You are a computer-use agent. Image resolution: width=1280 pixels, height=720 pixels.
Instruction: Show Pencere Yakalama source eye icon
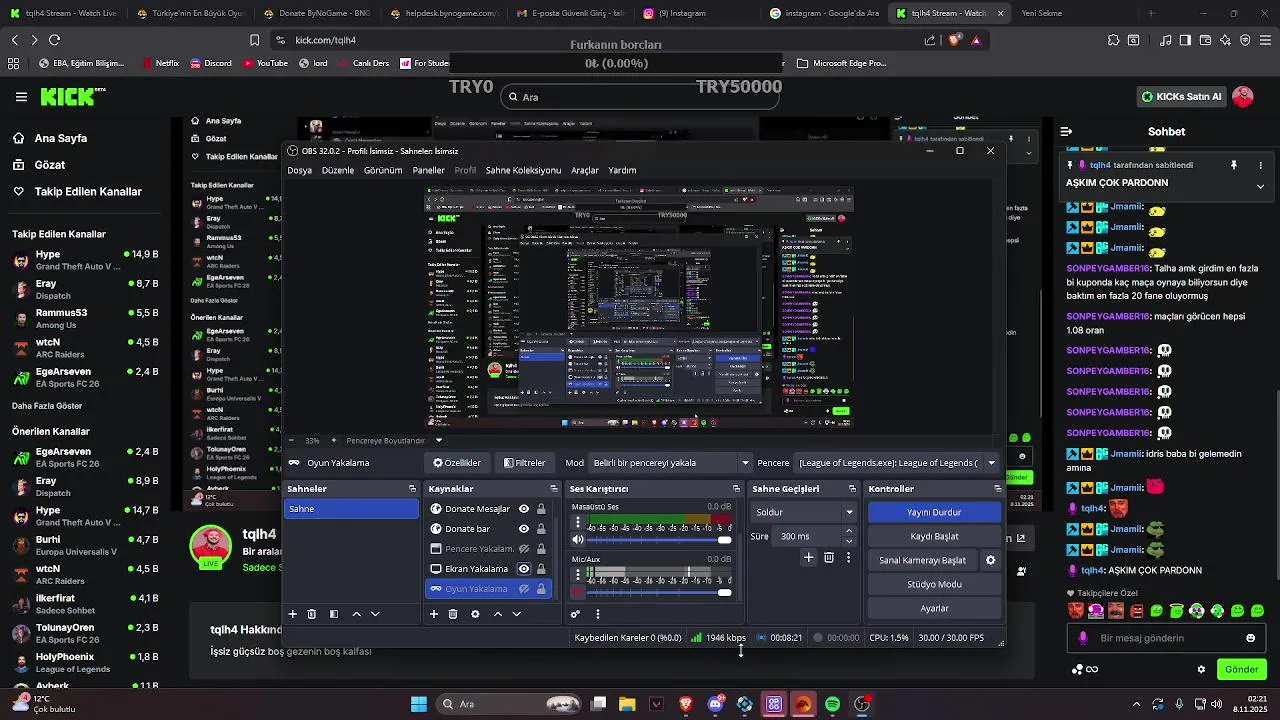(524, 549)
